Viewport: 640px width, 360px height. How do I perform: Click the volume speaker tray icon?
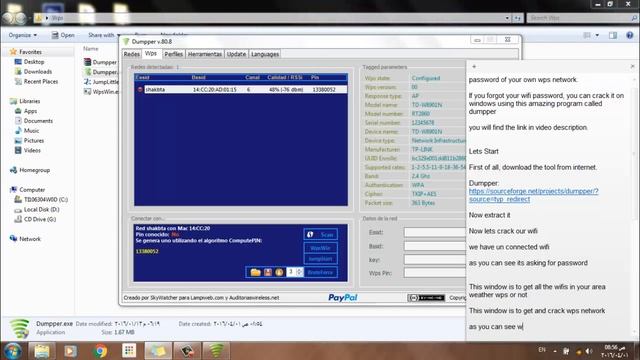589,351
